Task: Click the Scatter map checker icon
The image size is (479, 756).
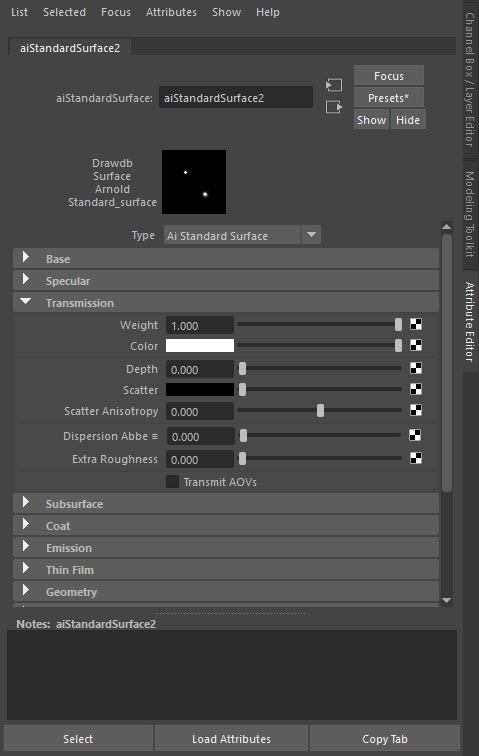Action: pos(416,389)
